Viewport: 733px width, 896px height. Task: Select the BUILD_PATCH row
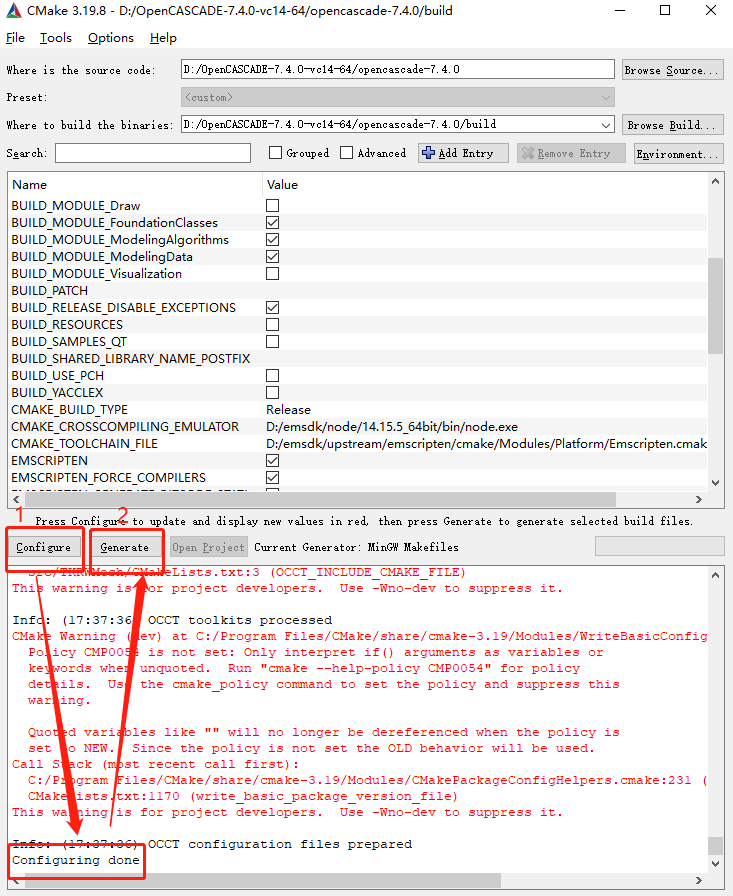[359, 291]
